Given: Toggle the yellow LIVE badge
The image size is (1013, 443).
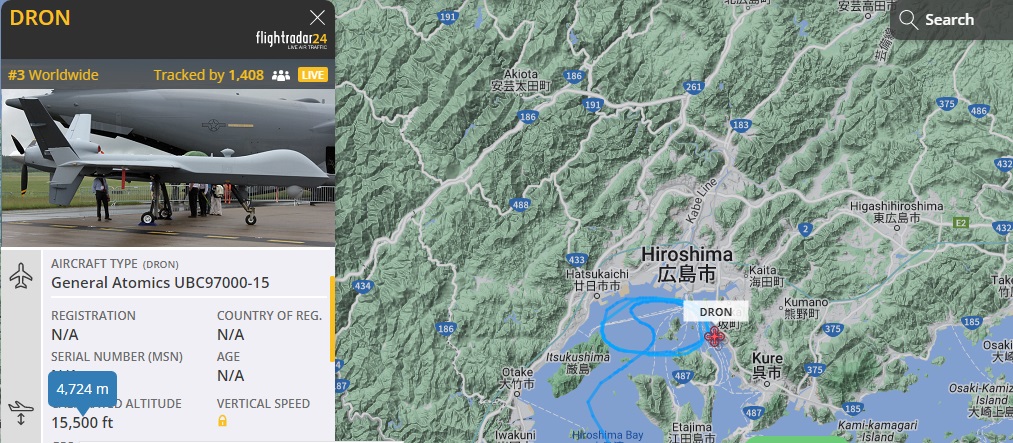Looking at the screenshot, I should point(313,76).
